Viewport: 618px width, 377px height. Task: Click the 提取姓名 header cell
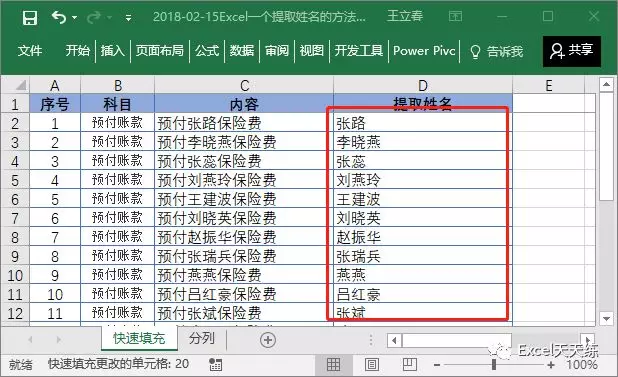pyautogui.click(x=423, y=103)
